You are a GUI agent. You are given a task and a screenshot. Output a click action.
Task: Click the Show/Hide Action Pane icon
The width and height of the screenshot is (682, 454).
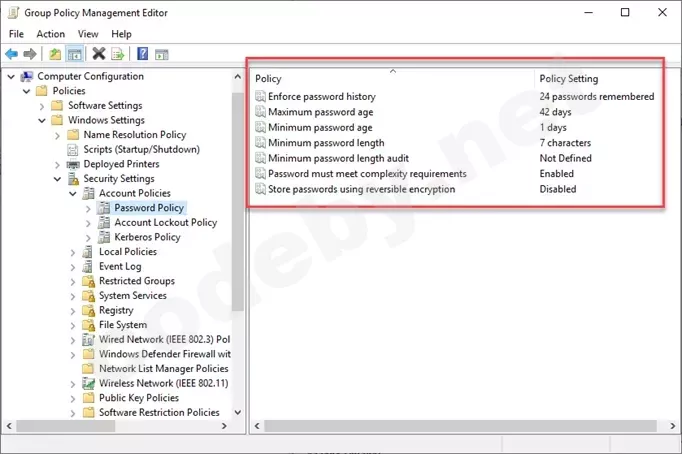point(162,55)
